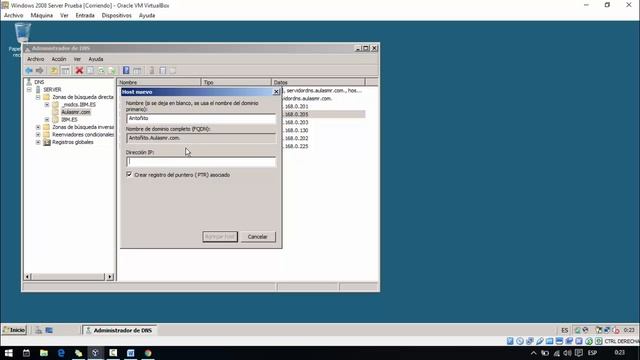Click the guest Inicio start button
This screenshot has width=640, height=360.
pos(14,330)
